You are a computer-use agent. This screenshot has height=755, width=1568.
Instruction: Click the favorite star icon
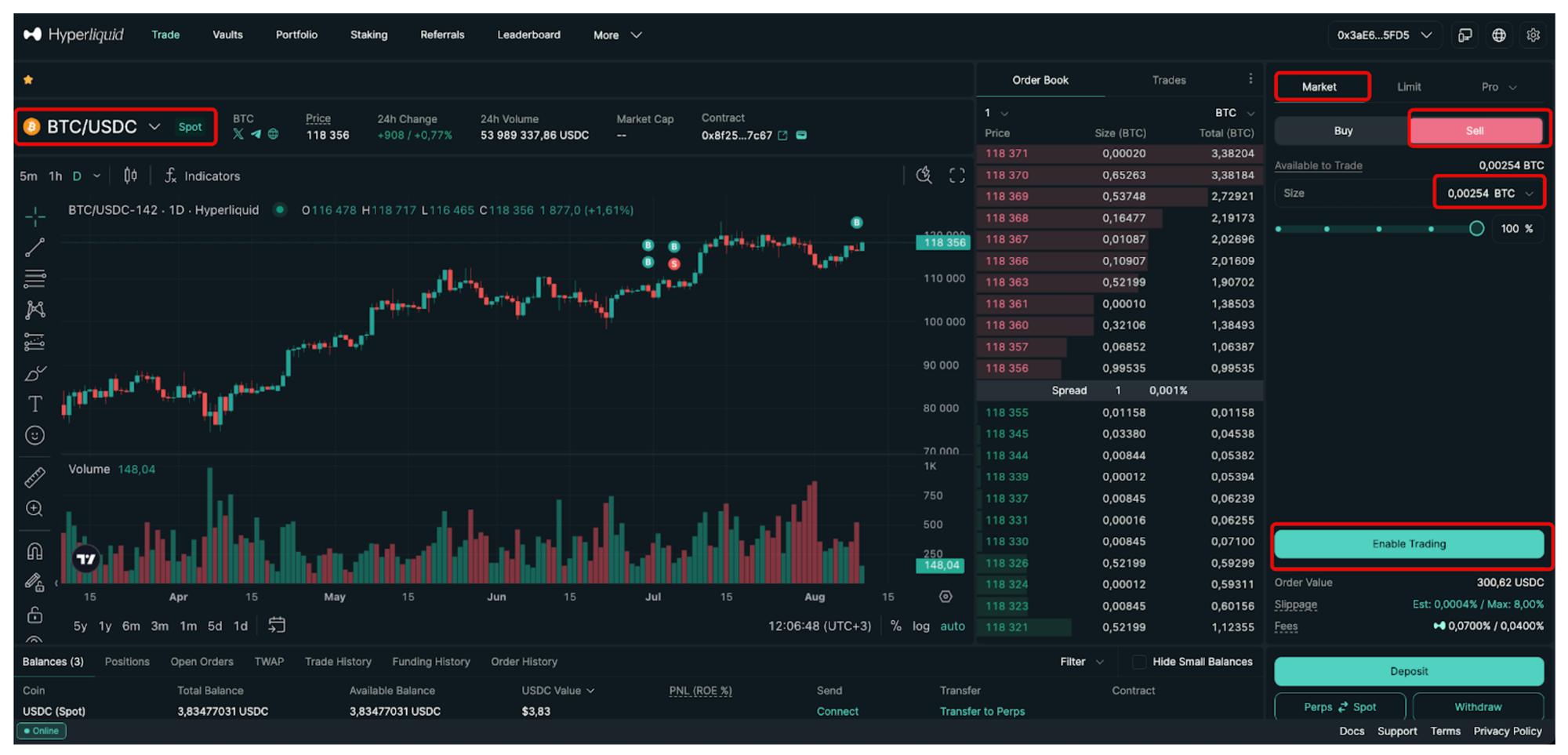[x=28, y=80]
